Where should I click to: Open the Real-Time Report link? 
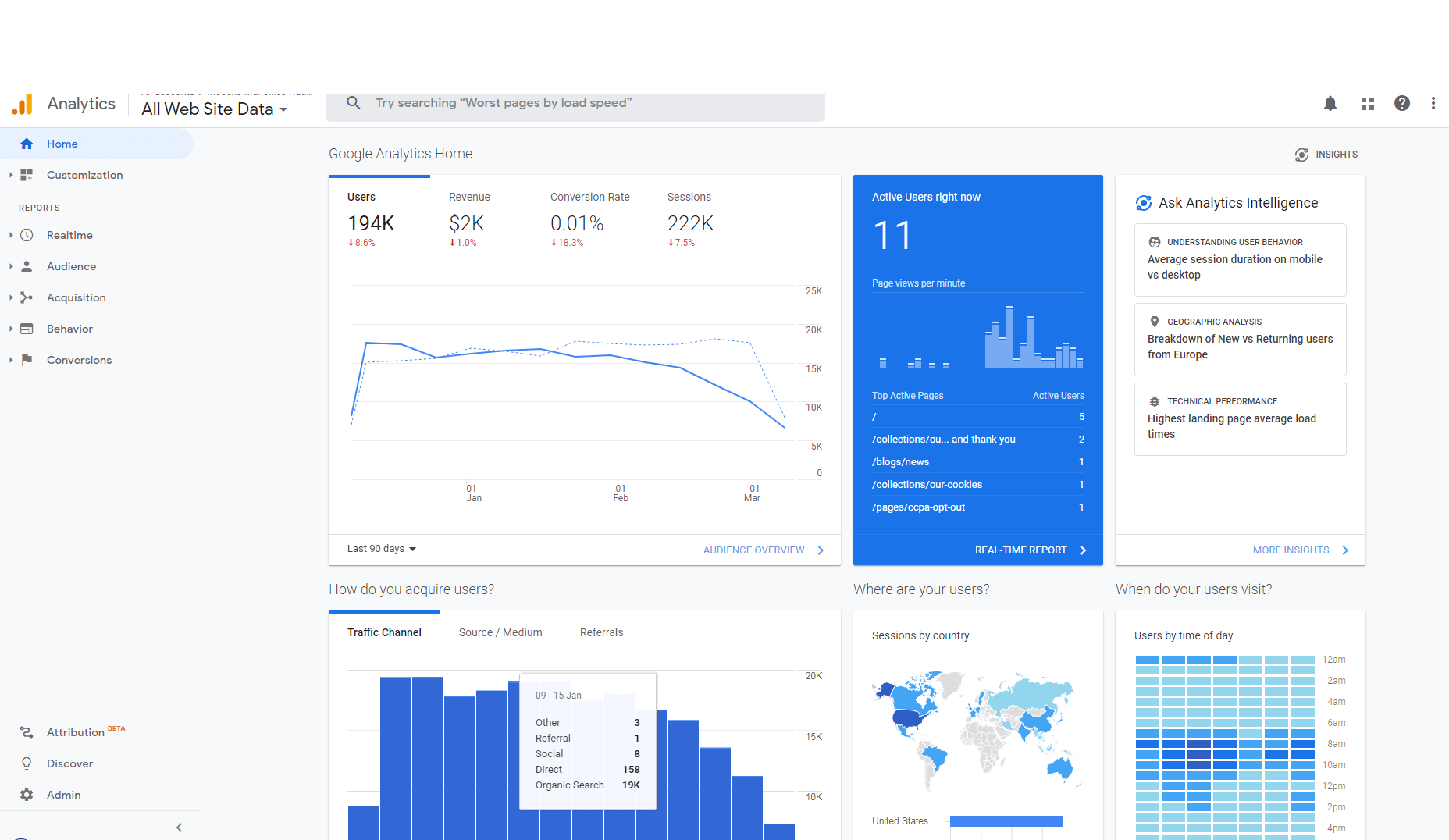(x=1031, y=550)
